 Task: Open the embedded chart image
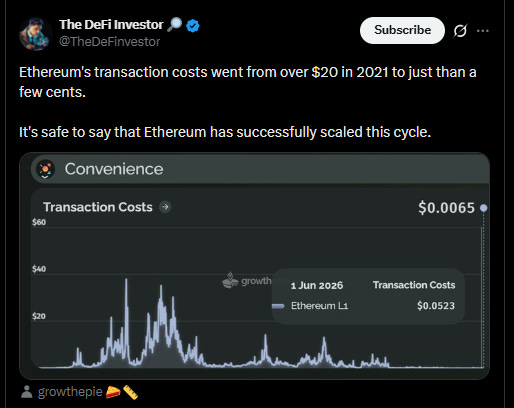tap(254, 266)
